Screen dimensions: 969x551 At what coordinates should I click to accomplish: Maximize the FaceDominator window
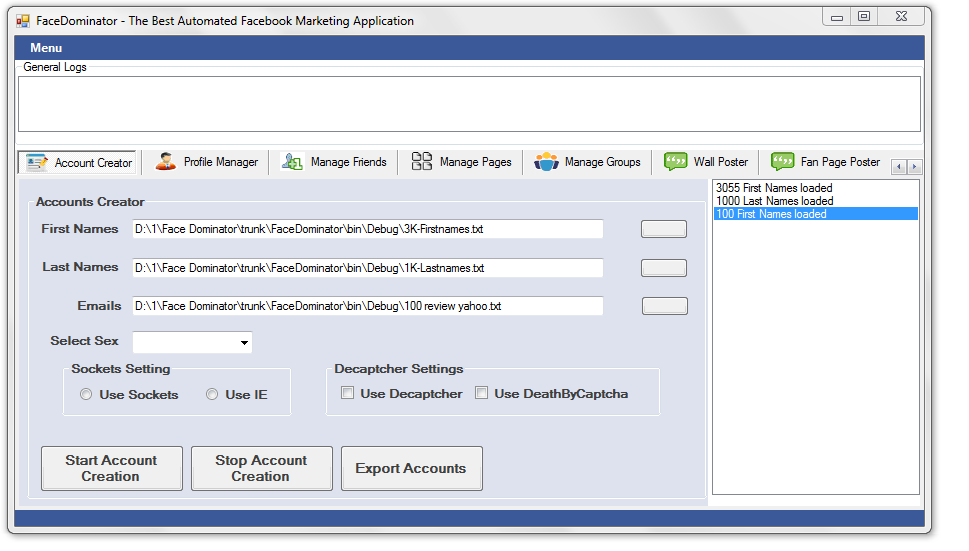point(864,17)
